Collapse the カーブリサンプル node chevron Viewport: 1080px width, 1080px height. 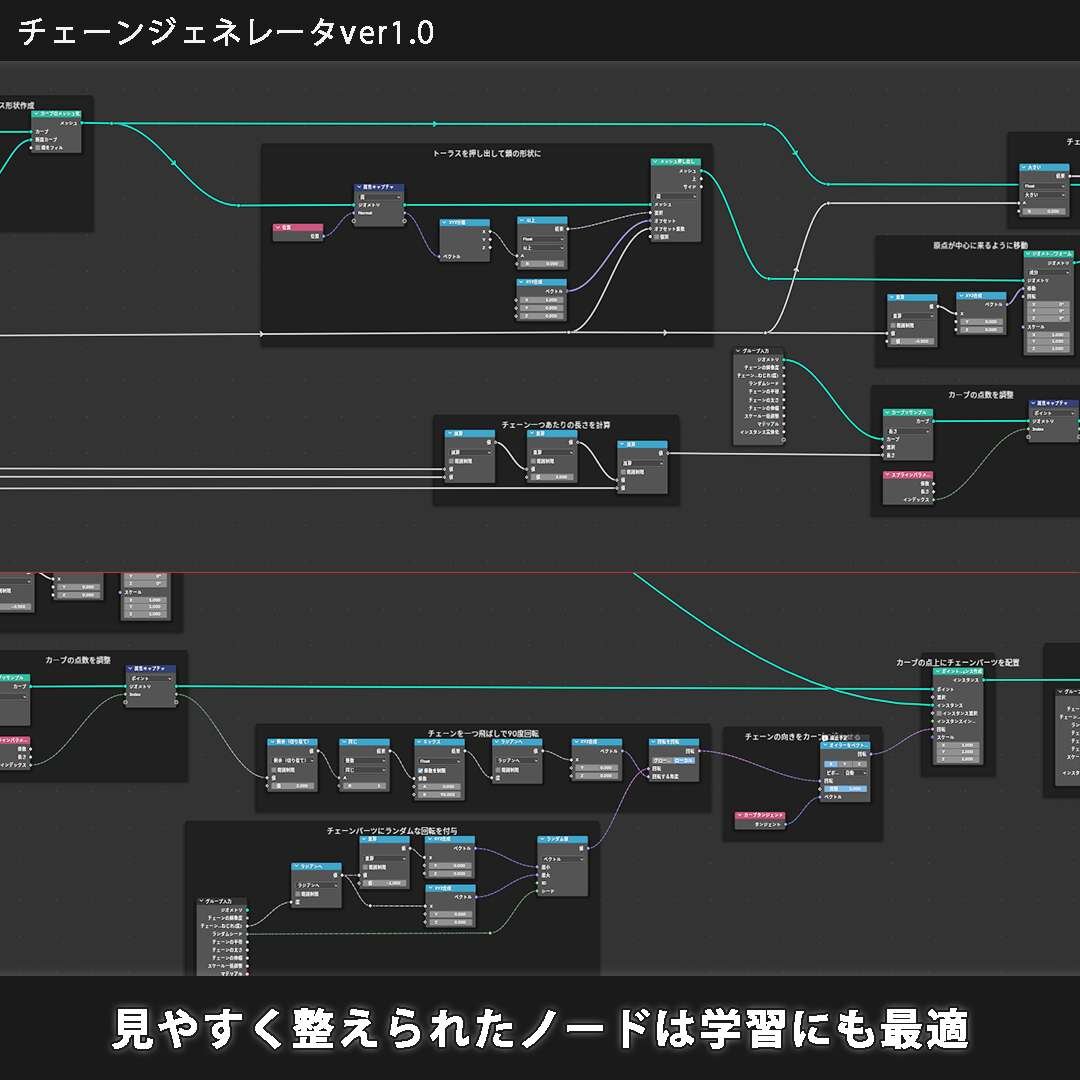(x=888, y=411)
